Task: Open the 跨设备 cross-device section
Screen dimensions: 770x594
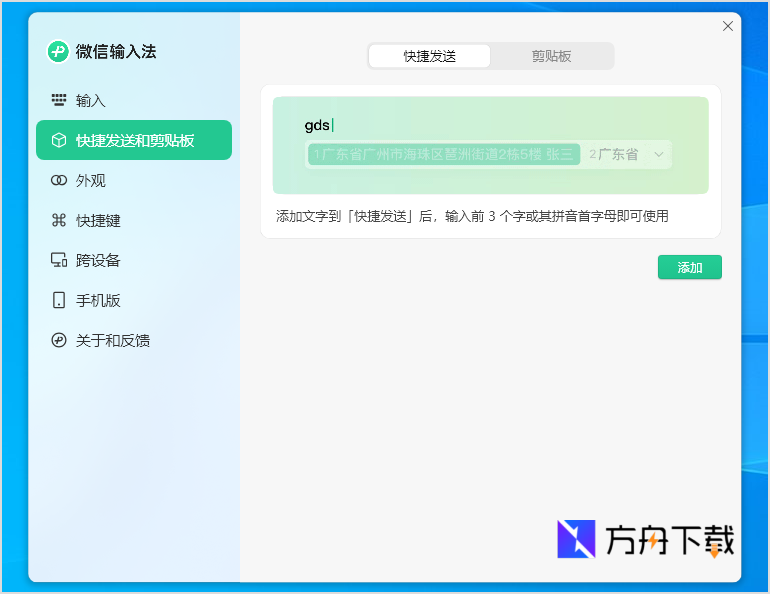Action: (x=134, y=260)
